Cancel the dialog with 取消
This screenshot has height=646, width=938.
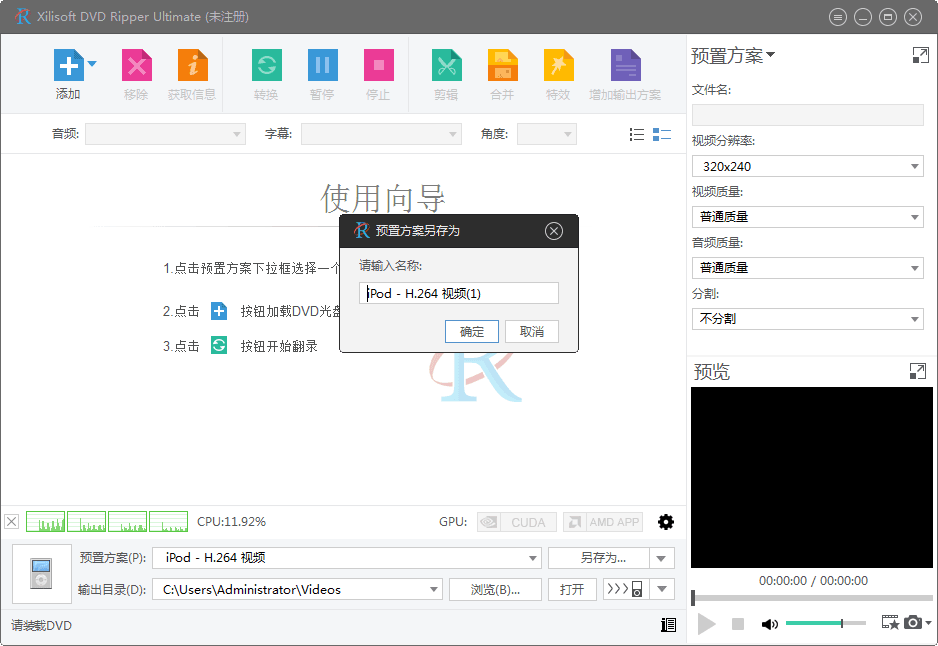pos(532,331)
